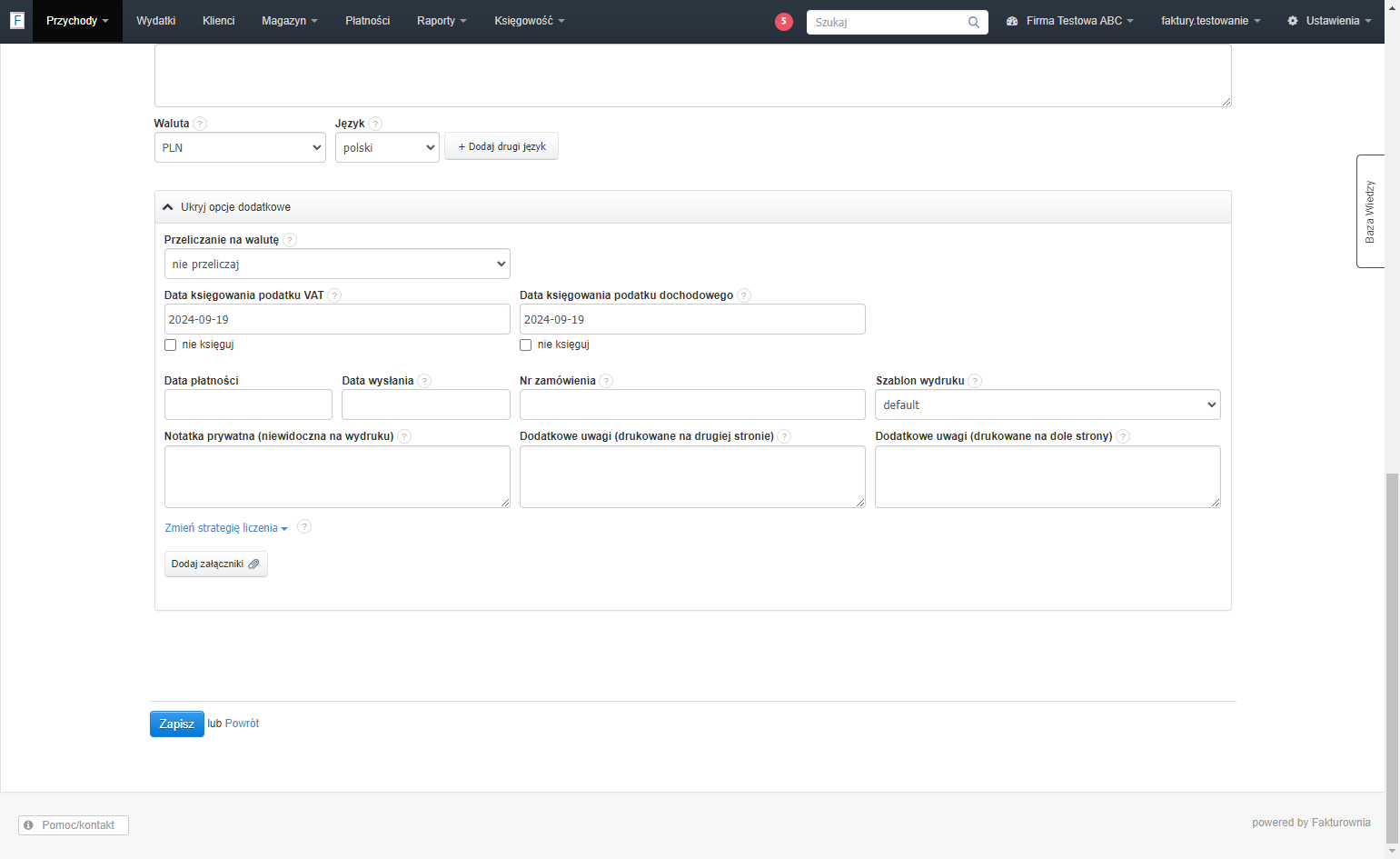
Task: Expand 'Zmień strategię liczenia' options
Action: pos(226,528)
